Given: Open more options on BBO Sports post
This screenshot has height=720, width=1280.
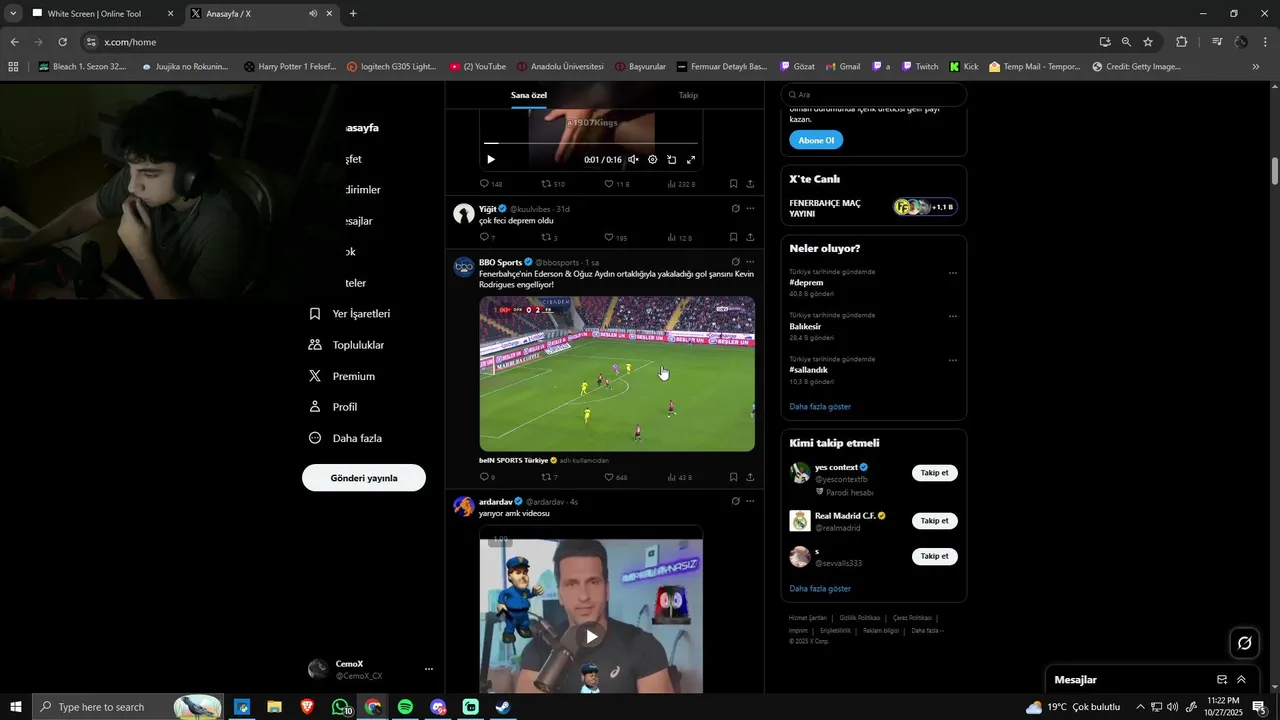Looking at the screenshot, I should (750, 262).
